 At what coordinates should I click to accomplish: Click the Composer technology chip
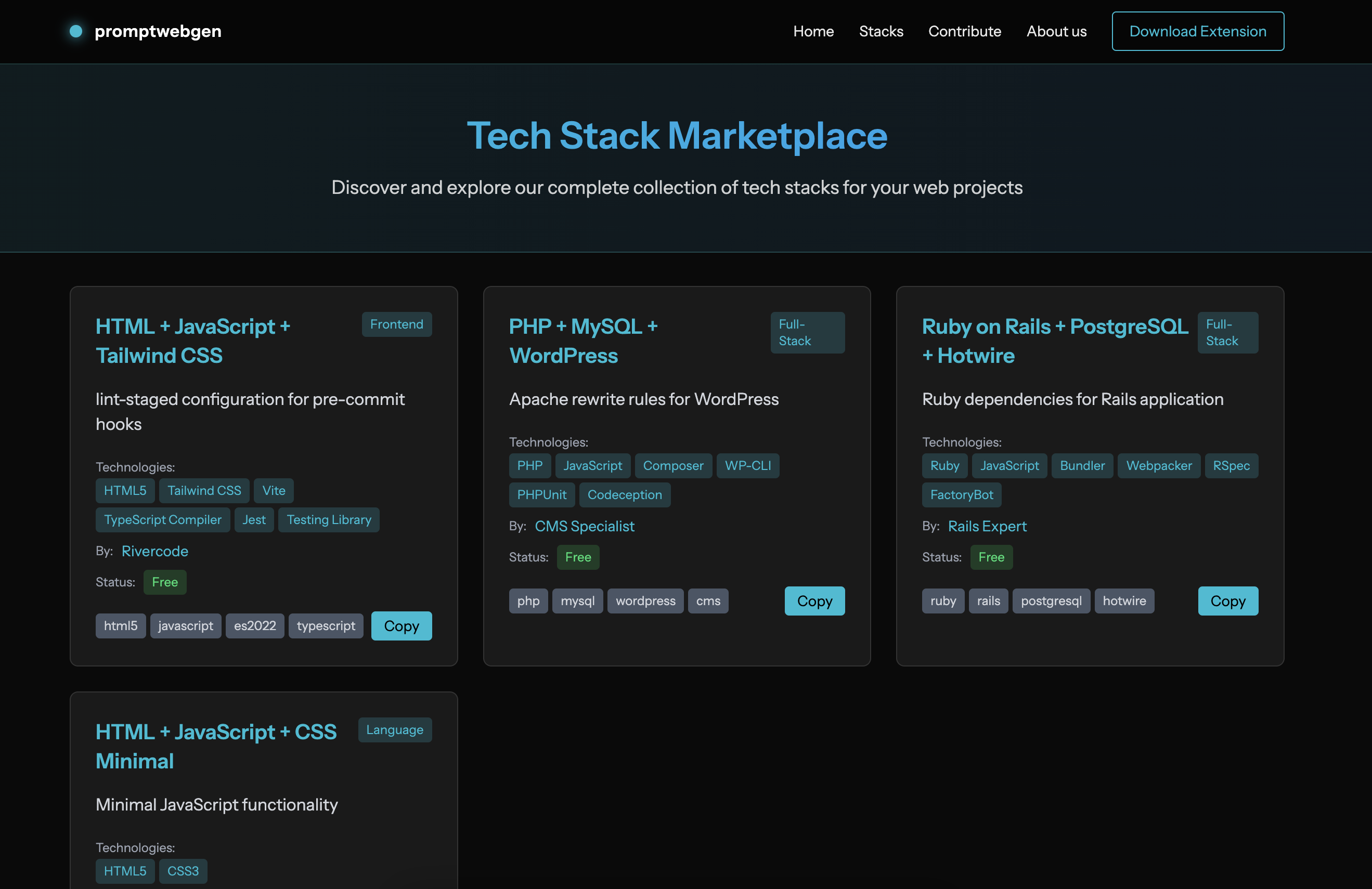click(673, 465)
